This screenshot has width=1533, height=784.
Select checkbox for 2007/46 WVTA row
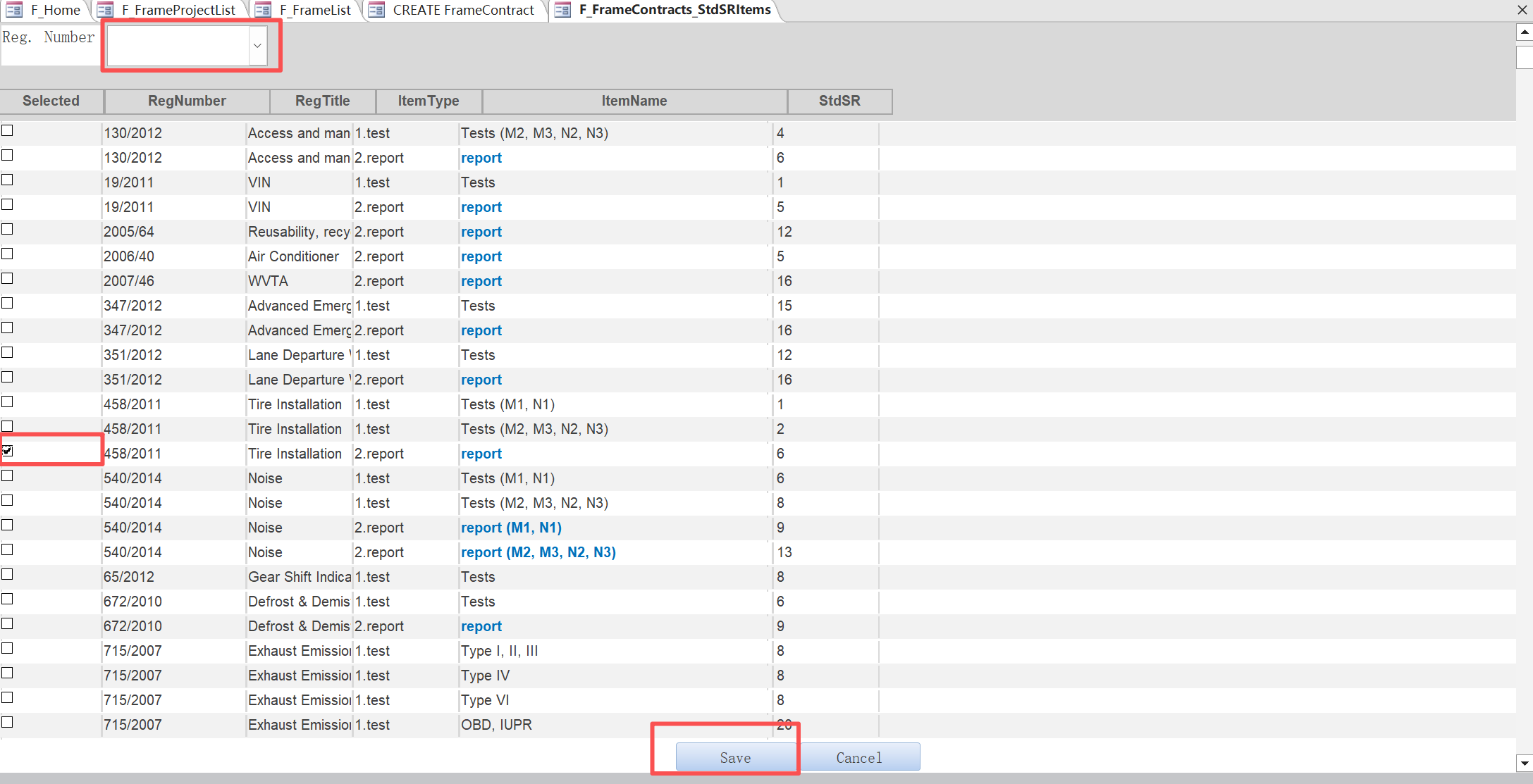coord(8,278)
